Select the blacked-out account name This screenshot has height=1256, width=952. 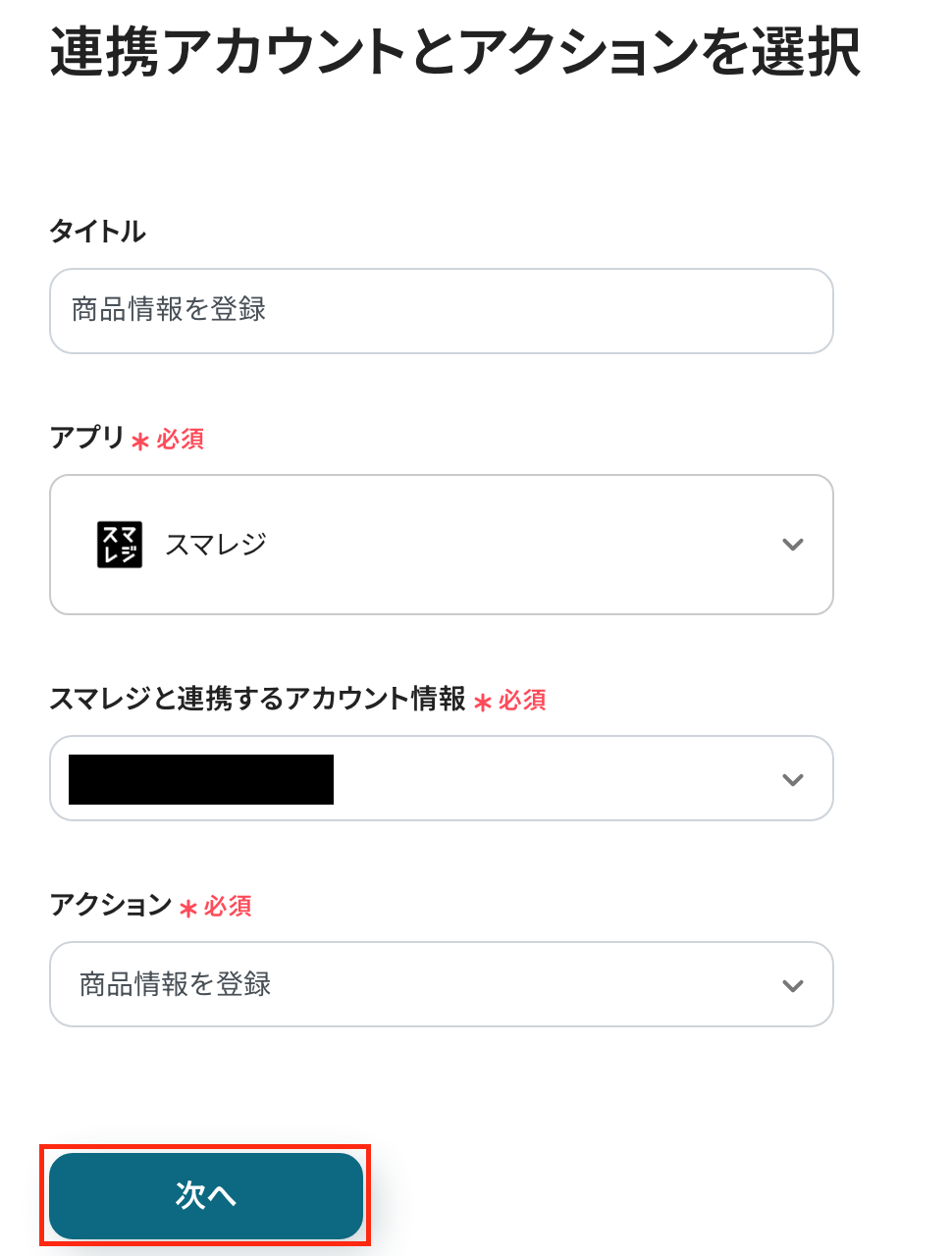click(201, 780)
